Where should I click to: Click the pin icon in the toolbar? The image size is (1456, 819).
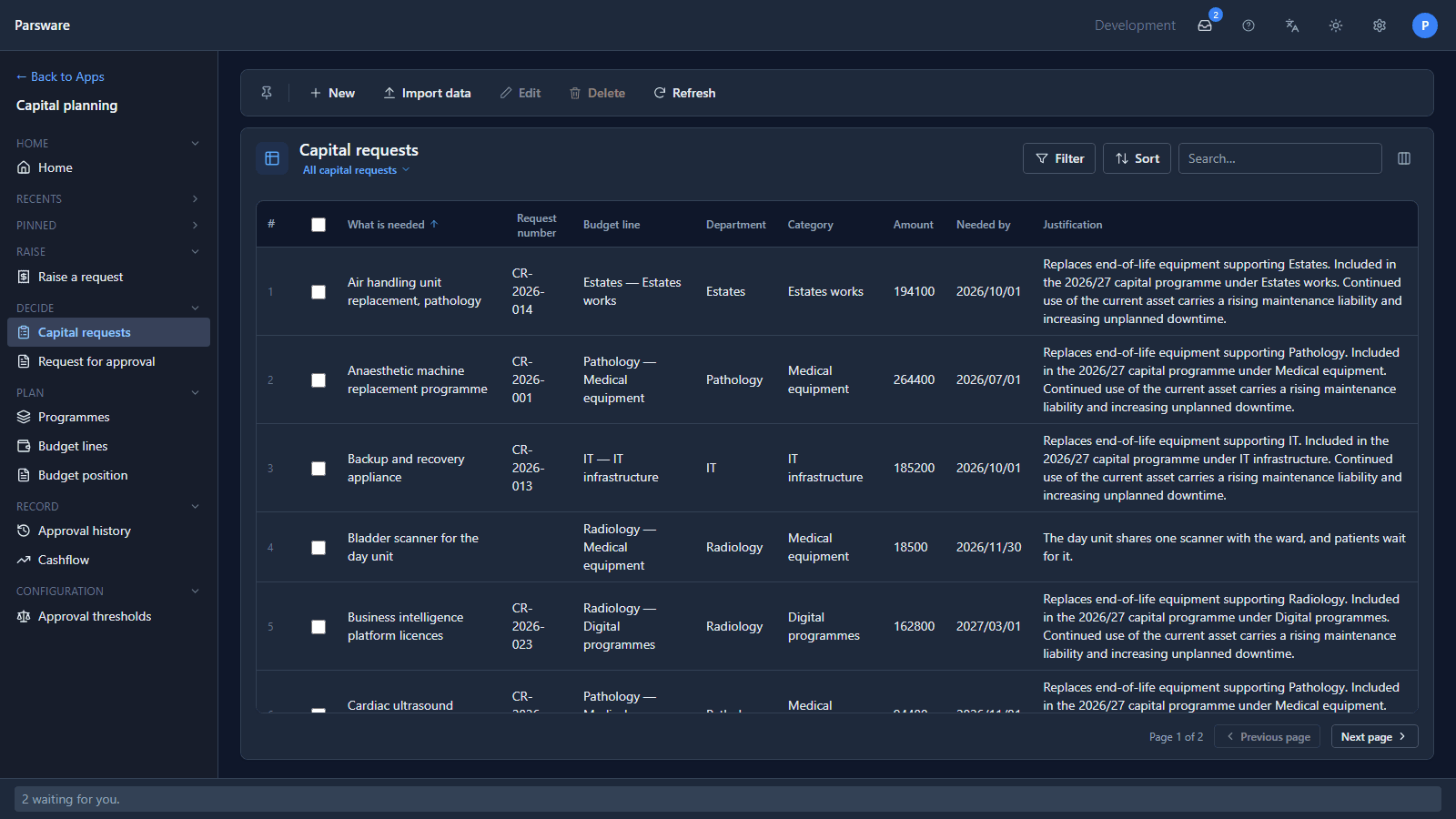point(267,93)
